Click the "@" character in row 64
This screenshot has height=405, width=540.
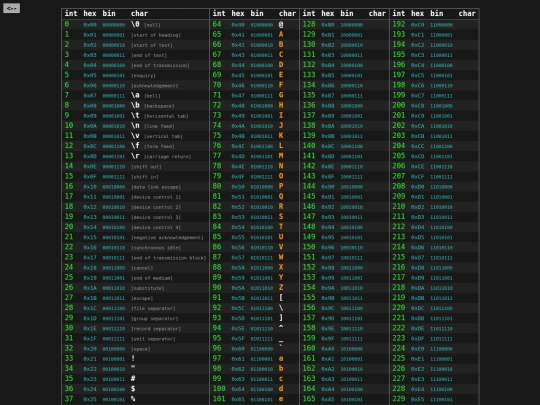(281, 24)
